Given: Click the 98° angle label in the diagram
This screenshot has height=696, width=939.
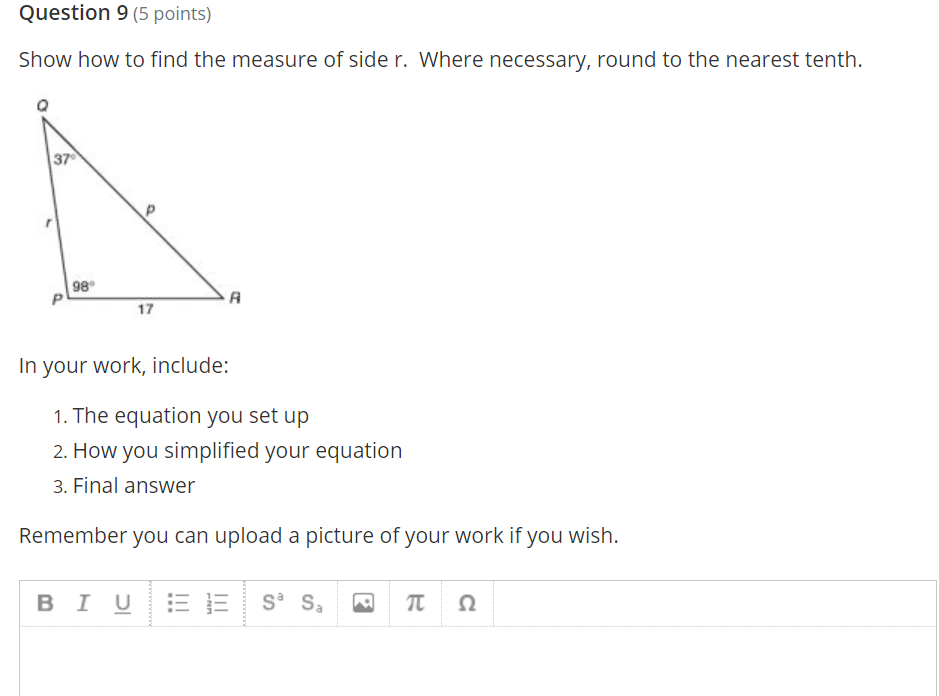Looking at the screenshot, I should 82,287.
